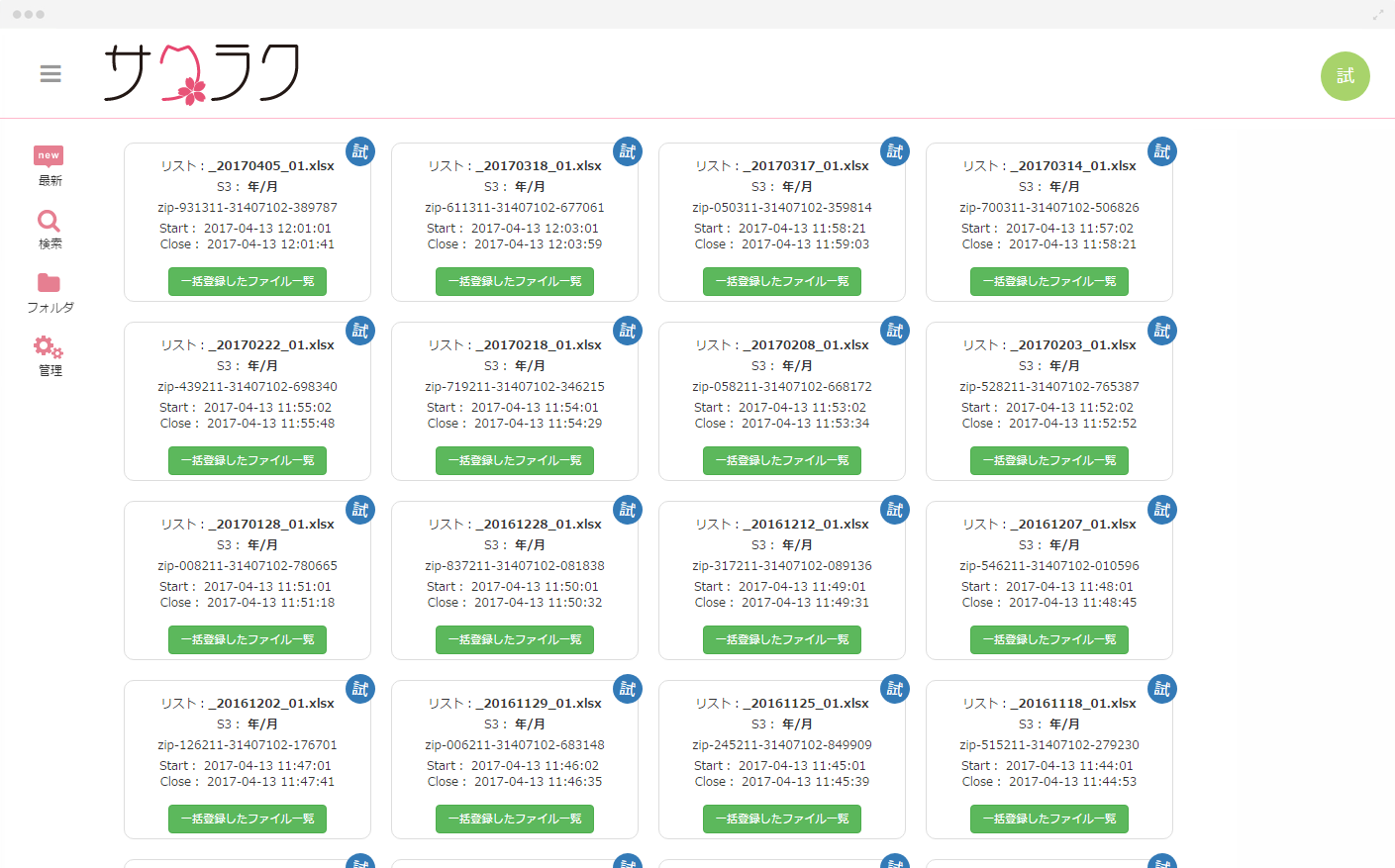This screenshot has height=868, width=1395.
Task: Click the 試 badge on _20170128_01.xlsx card
Action: click(360, 510)
